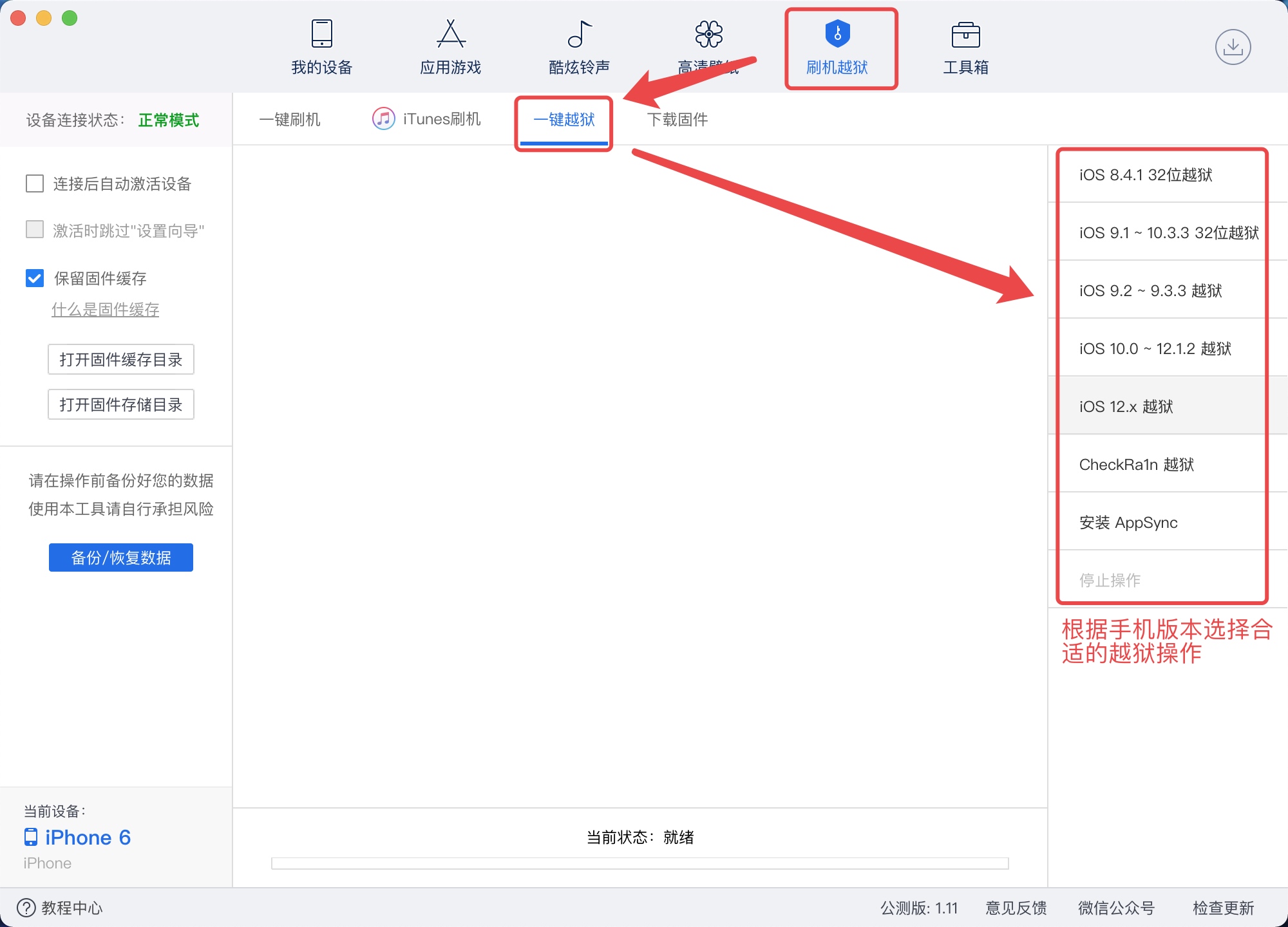
Task: Toggle skip setup wizard during activation checkbox
Action: point(35,230)
